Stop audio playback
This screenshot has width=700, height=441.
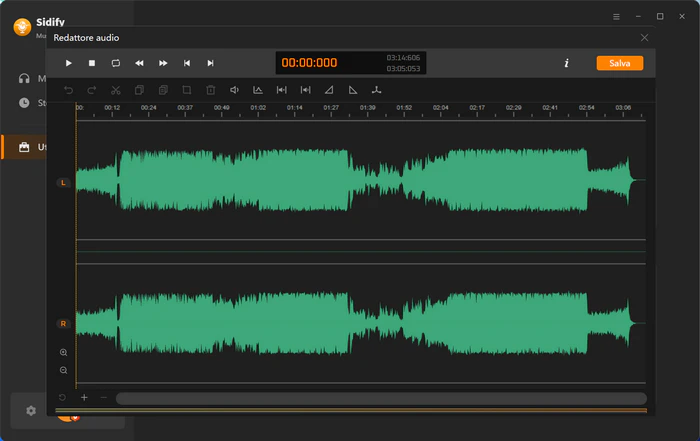click(92, 63)
